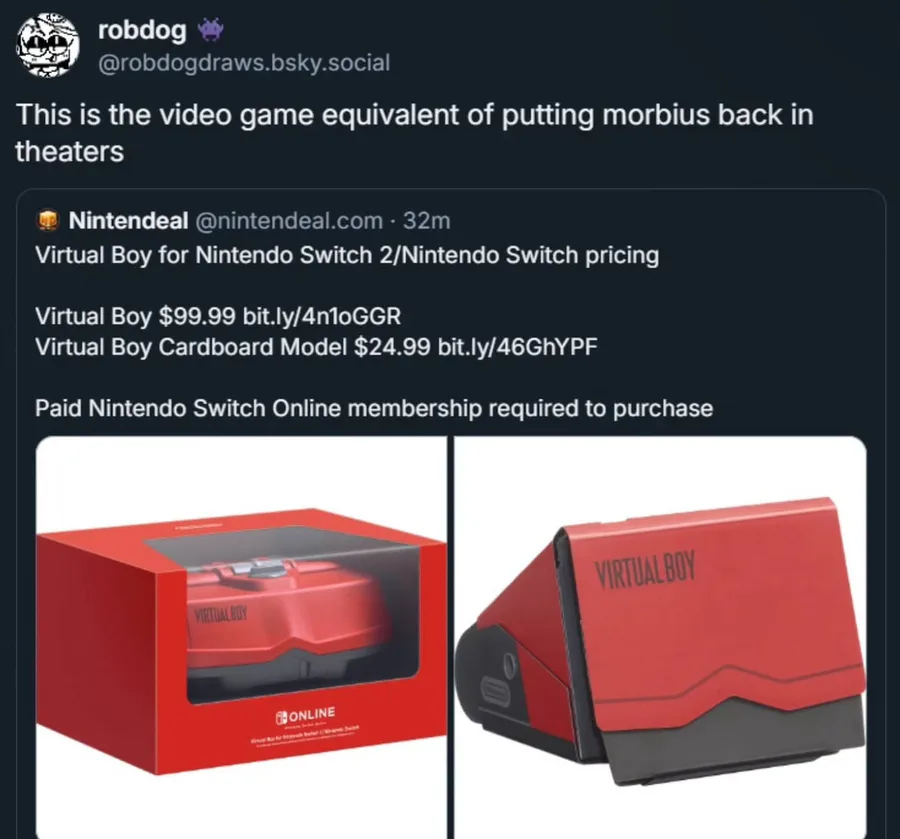
Task: Open the bit.ly/4n1oGGR link
Action: pos(322,316)
